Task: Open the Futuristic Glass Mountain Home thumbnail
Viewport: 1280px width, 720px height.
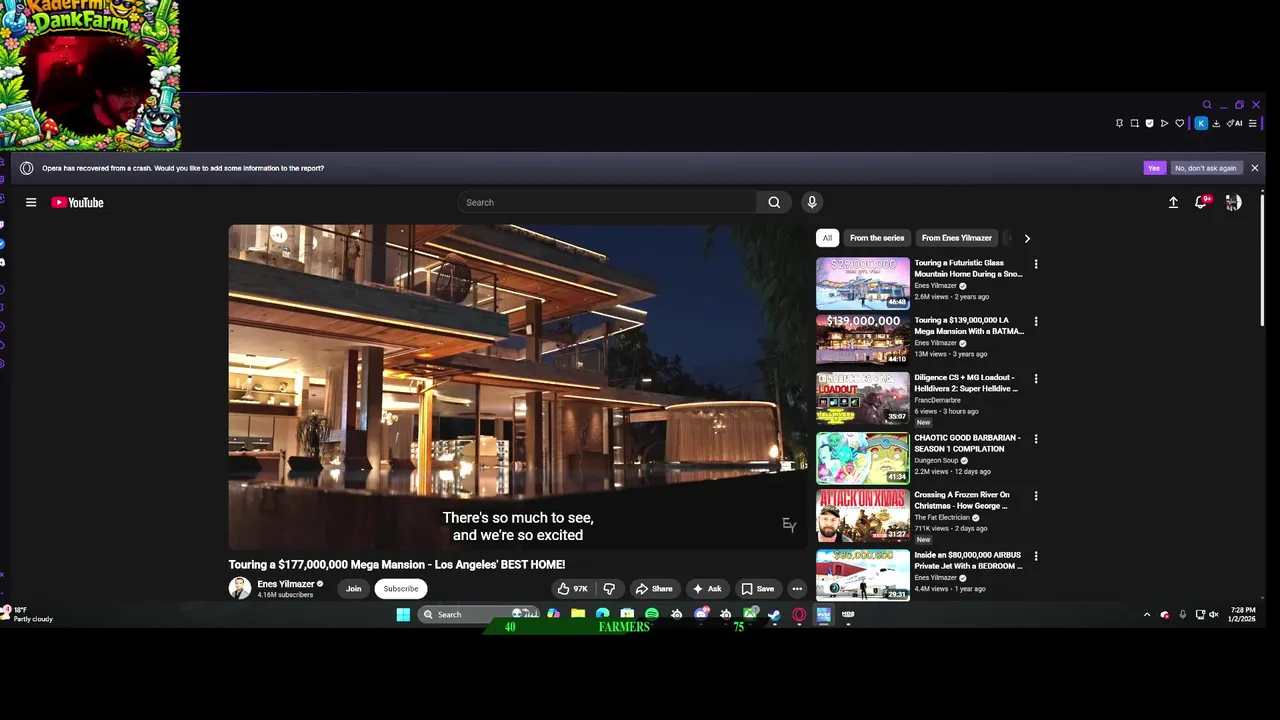Action: point(863,284)
